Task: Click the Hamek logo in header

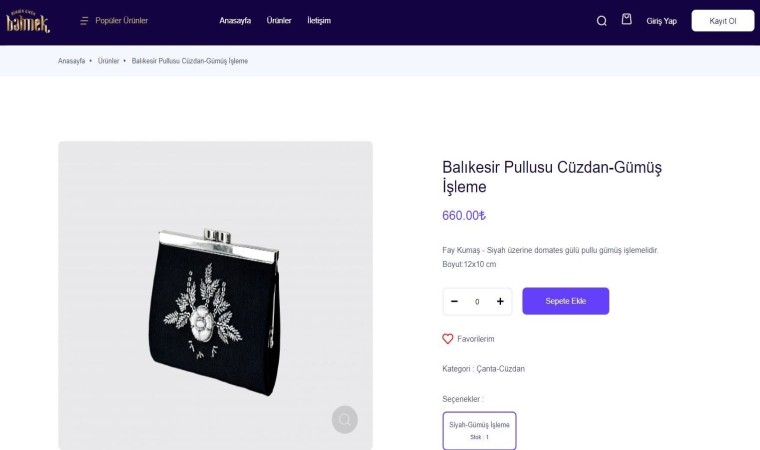Action: coord(27,21)
